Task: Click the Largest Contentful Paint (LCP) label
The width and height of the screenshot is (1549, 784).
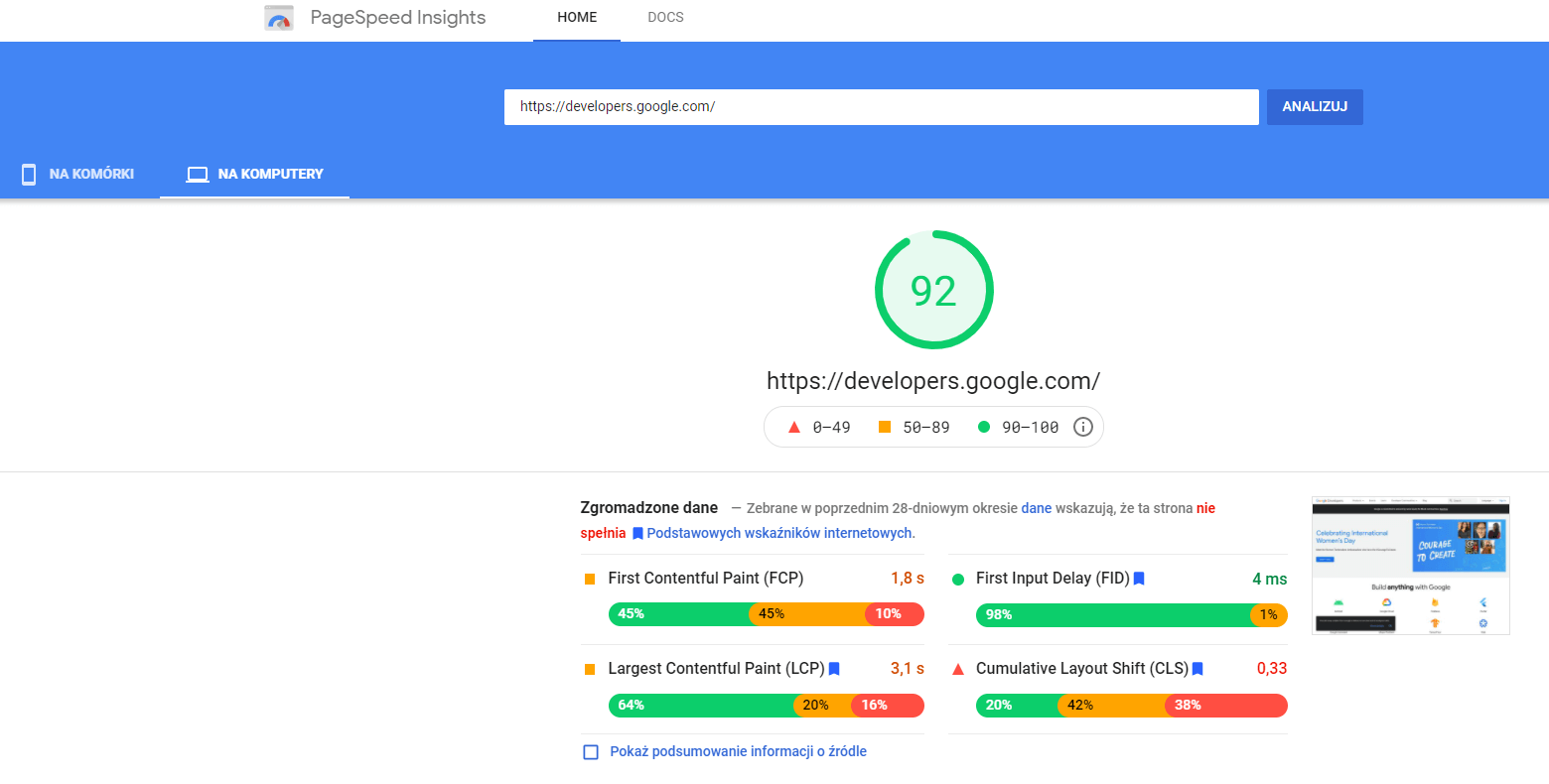Action: (x=717, y=669)
